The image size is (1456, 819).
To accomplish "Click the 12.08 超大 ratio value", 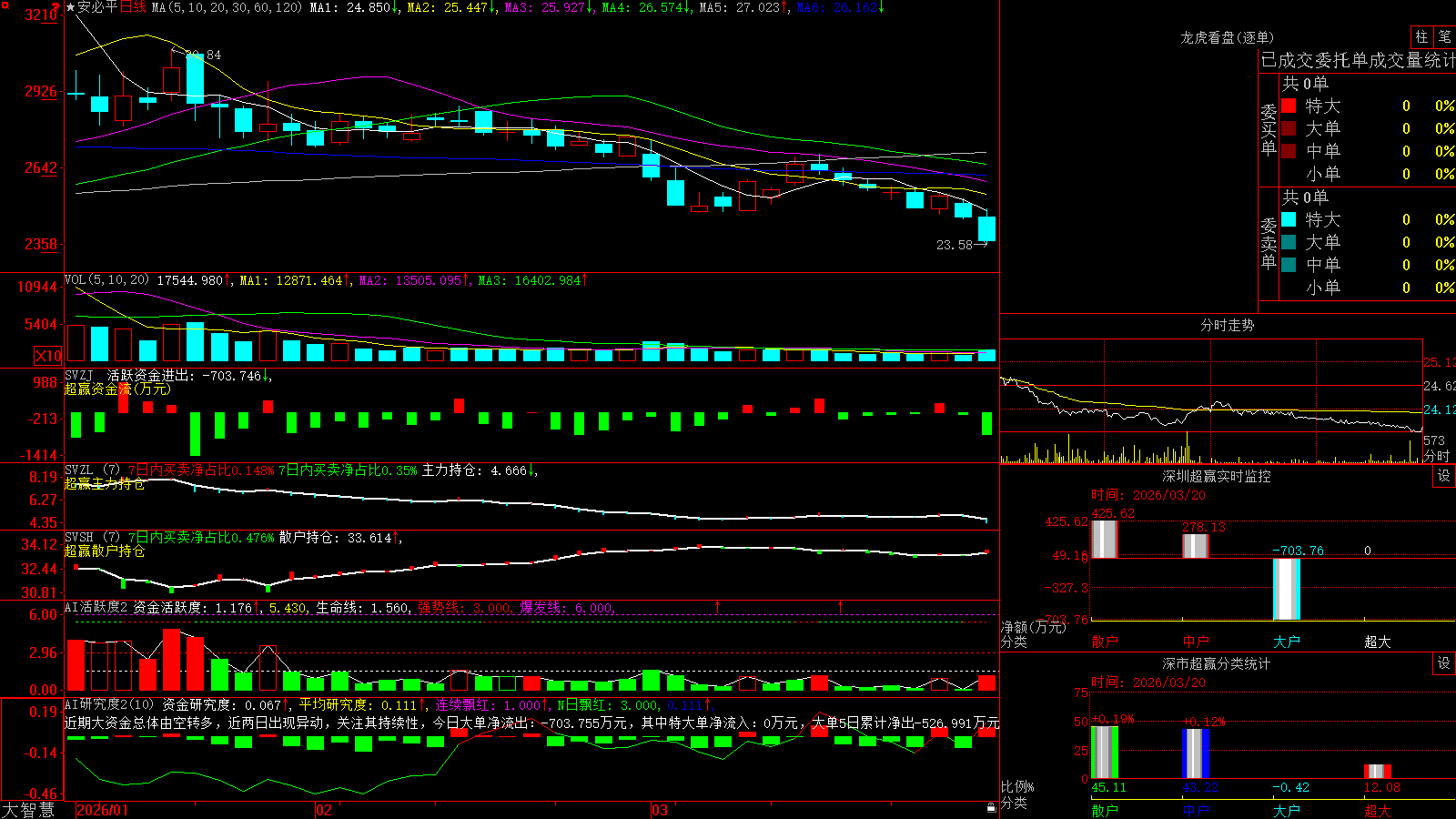I will tap(1382, 787).
